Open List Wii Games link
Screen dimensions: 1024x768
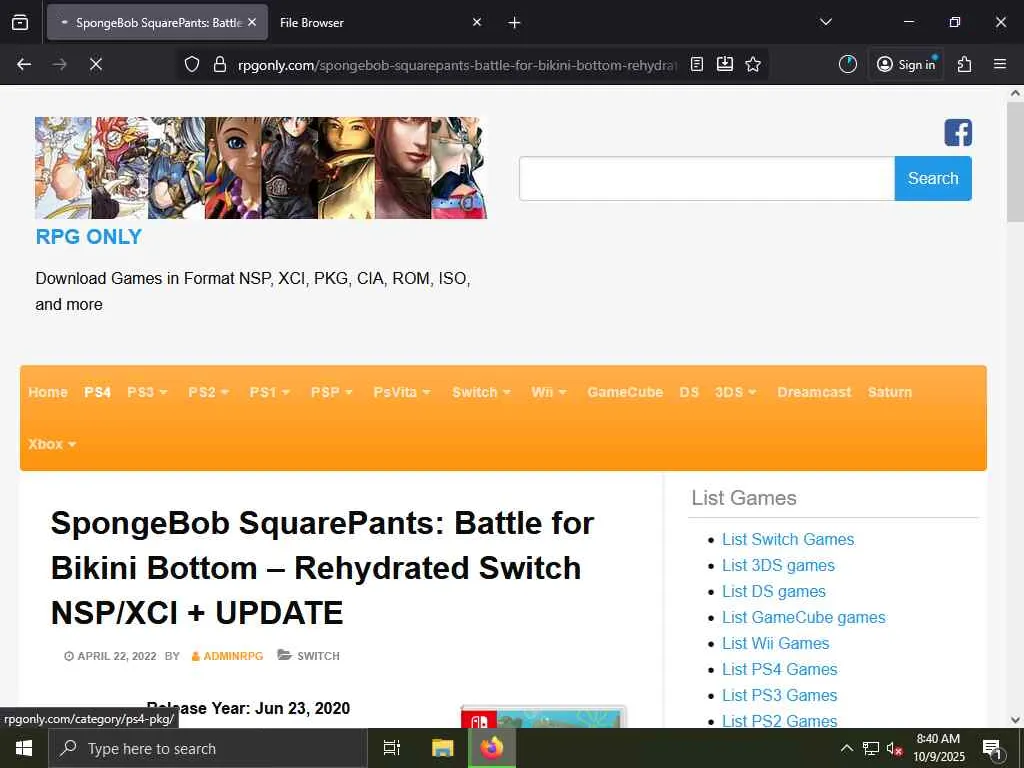tap(775, 643)
